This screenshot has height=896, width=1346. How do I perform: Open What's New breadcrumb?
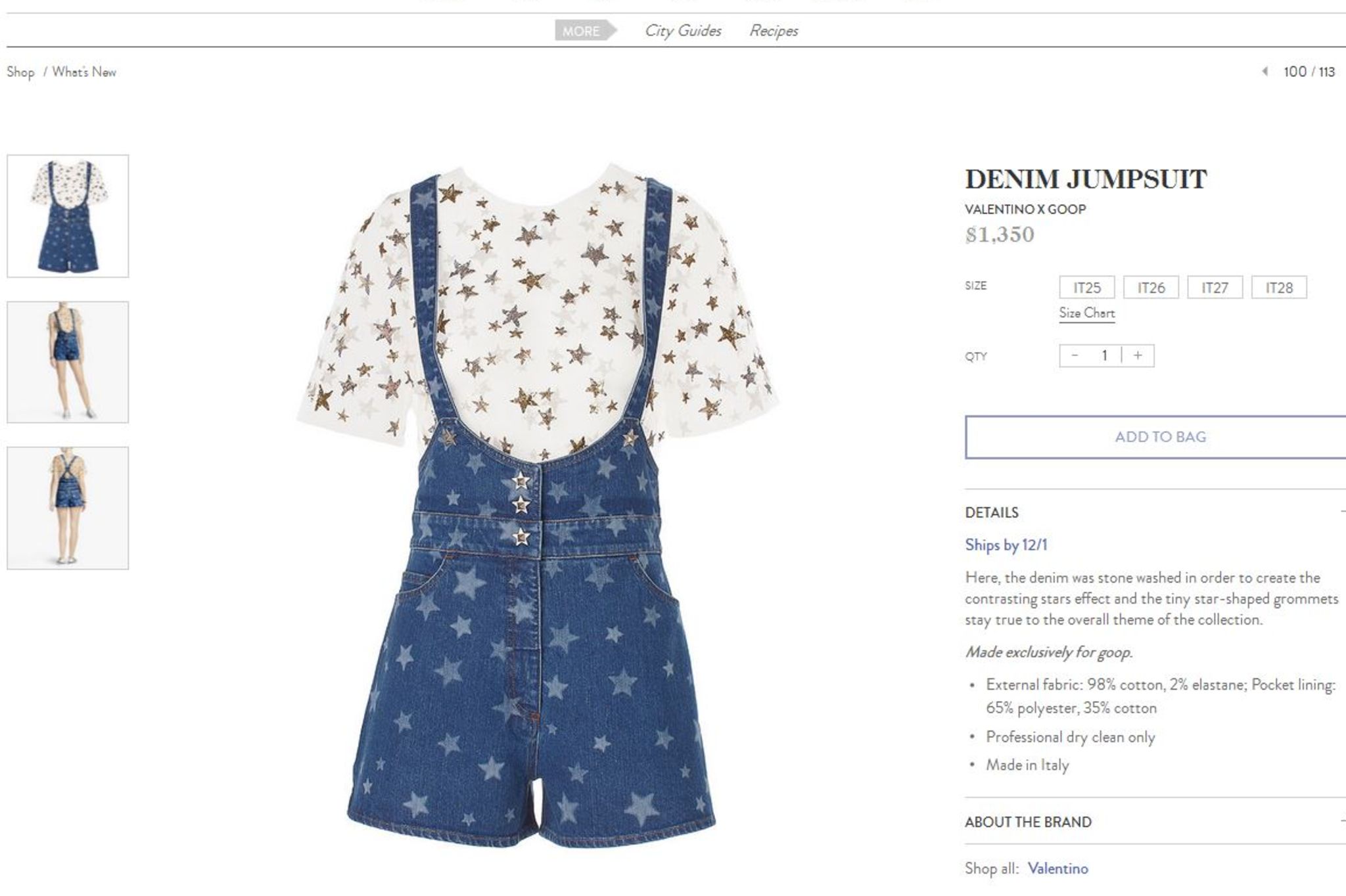tap(84, 72)
